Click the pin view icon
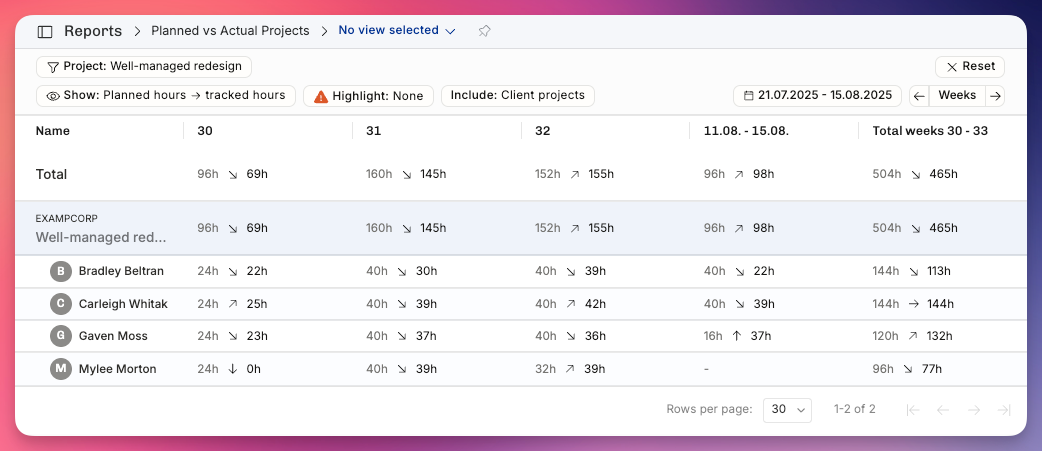Image resolution: width=1042 pixels, height=451 pixels. click(484, 31)
